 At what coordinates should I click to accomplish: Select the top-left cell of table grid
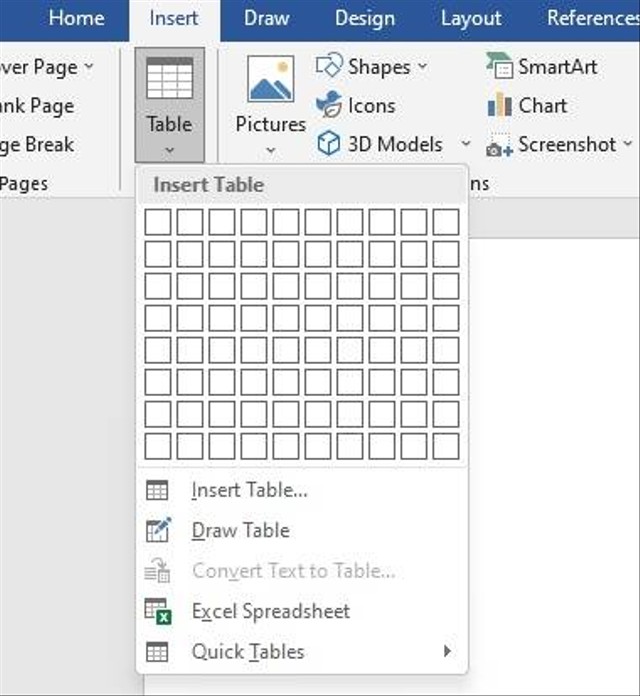(x=158, y=222)
